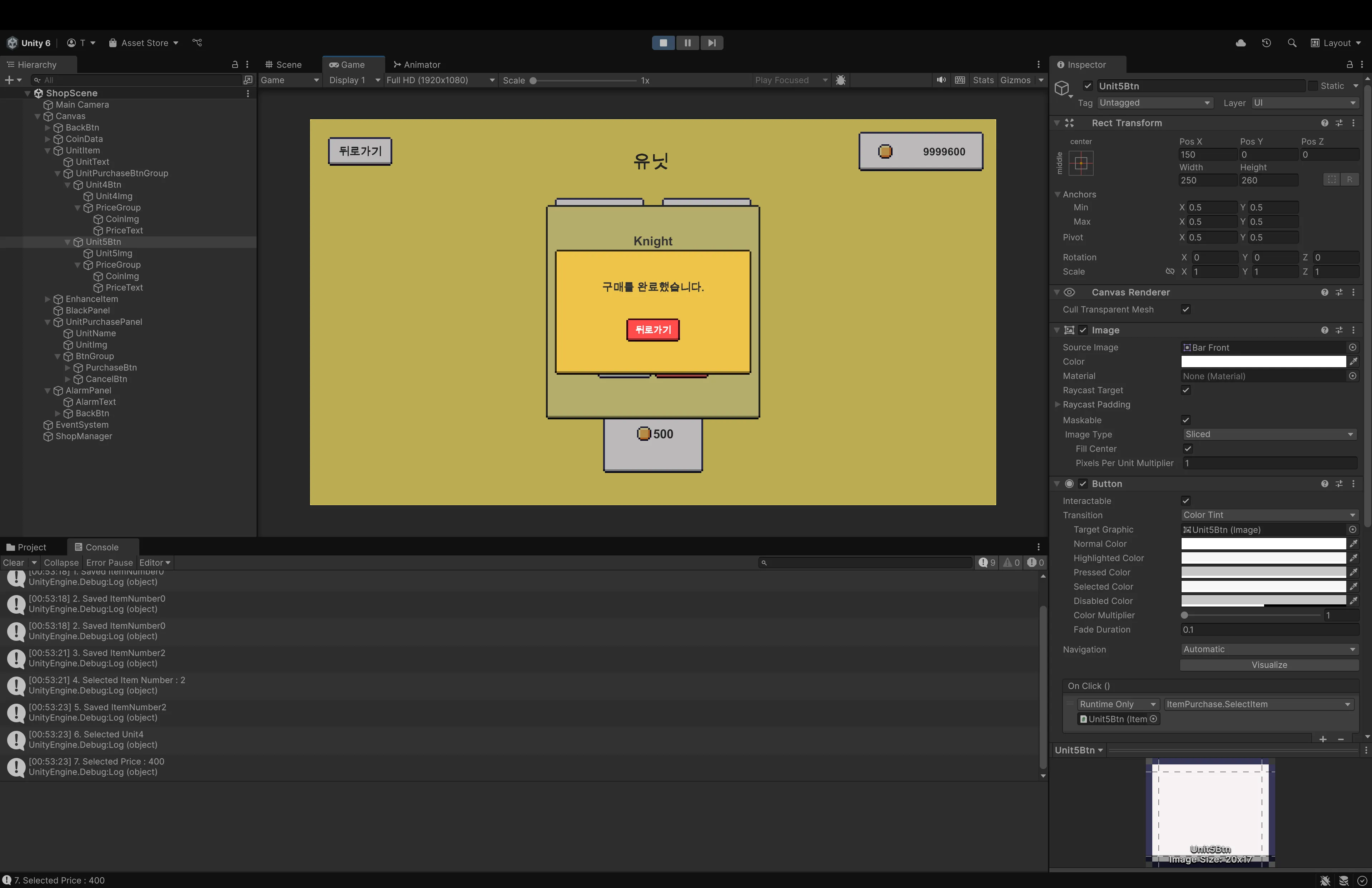Disable the Image component checkbox
Screen dimensions: 1372x888
(1083, 330)
